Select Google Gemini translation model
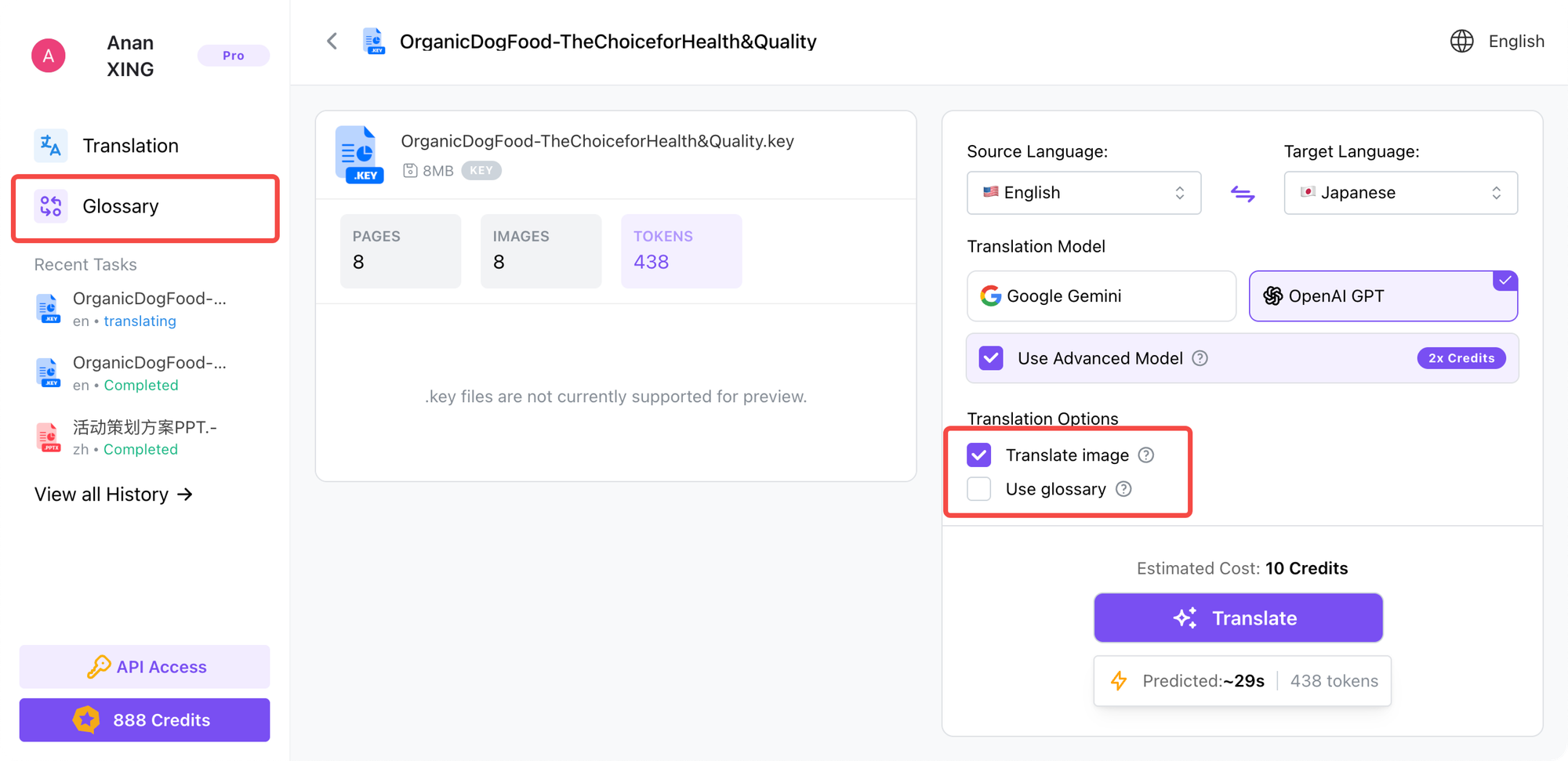Image resolution: width=1568 pixels, height=761 pixels. [x=1101, y=296]
